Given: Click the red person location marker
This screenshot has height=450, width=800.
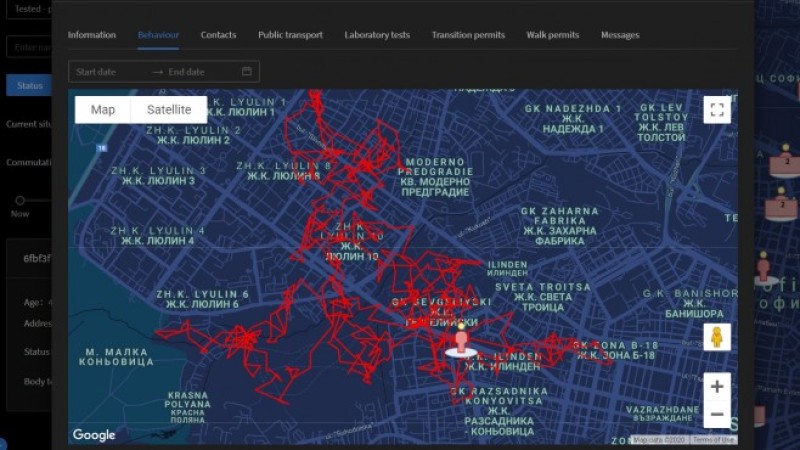Looking at the screenshot, I should tap(461, 341).
